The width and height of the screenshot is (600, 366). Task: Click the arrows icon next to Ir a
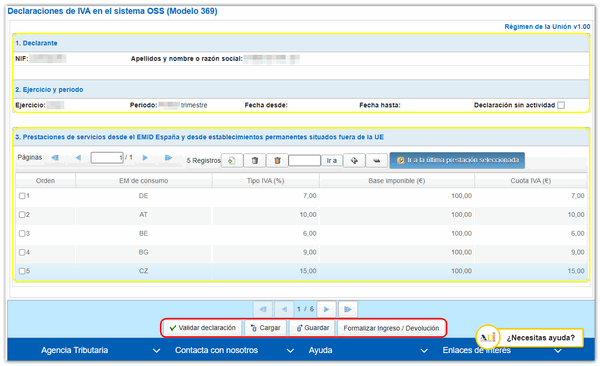354,160
